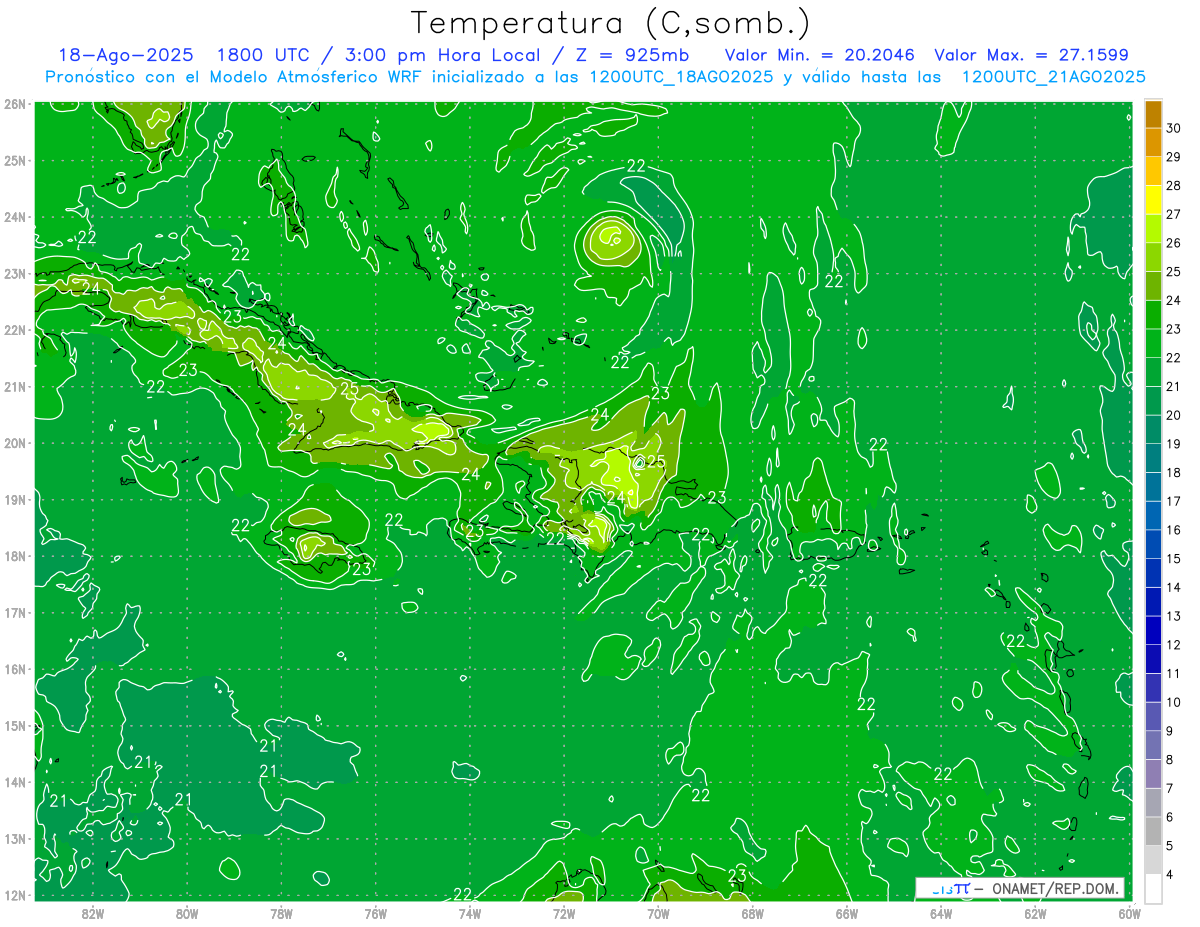The height and width of the screenshot is (927, 1200).
Task: Click the '60W' longitude axis label
Action: (1129, 912)
